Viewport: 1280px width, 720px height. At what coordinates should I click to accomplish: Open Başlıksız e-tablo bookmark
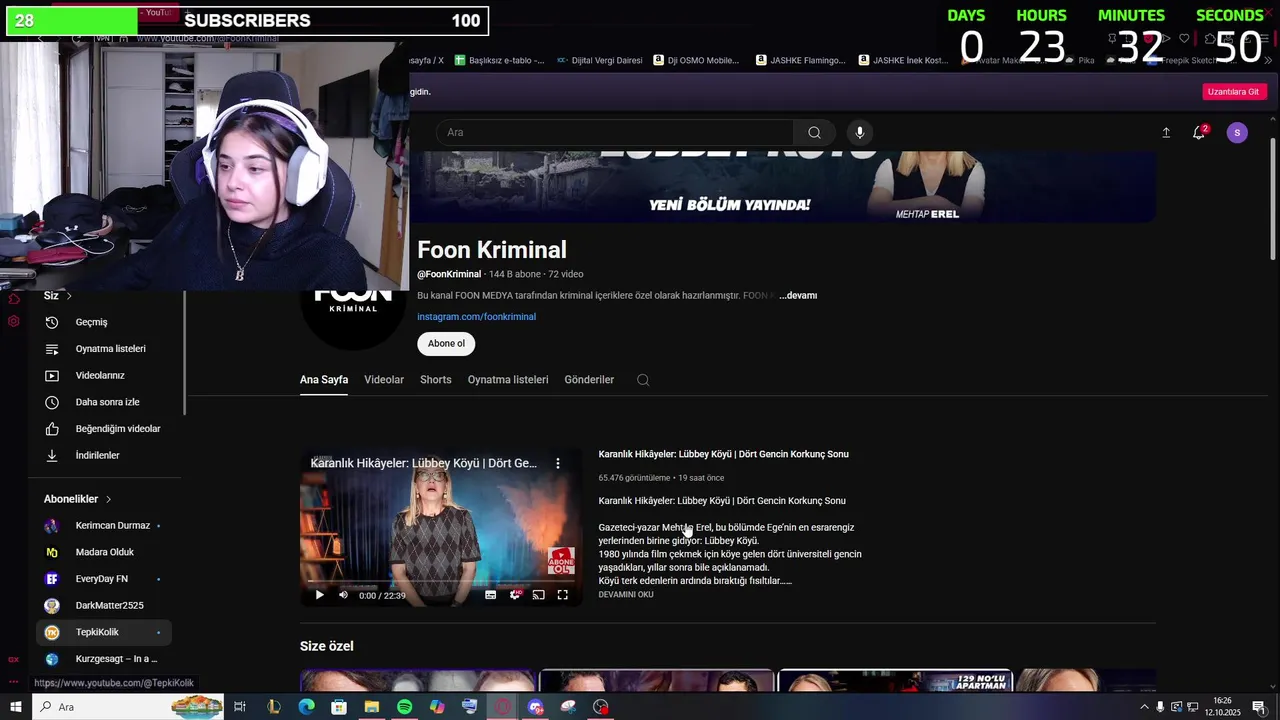(x=500, y=60)
